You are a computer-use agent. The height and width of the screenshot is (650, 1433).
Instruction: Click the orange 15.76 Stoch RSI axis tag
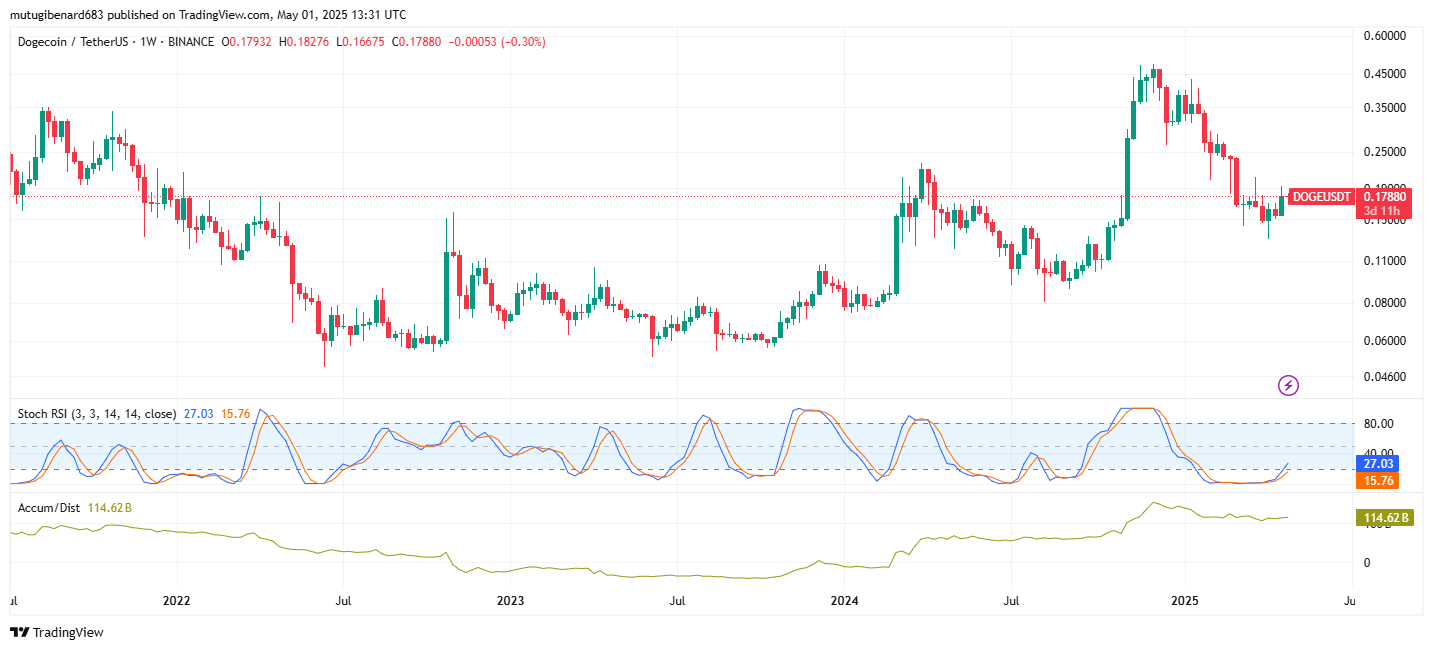tap(1385, 481)
